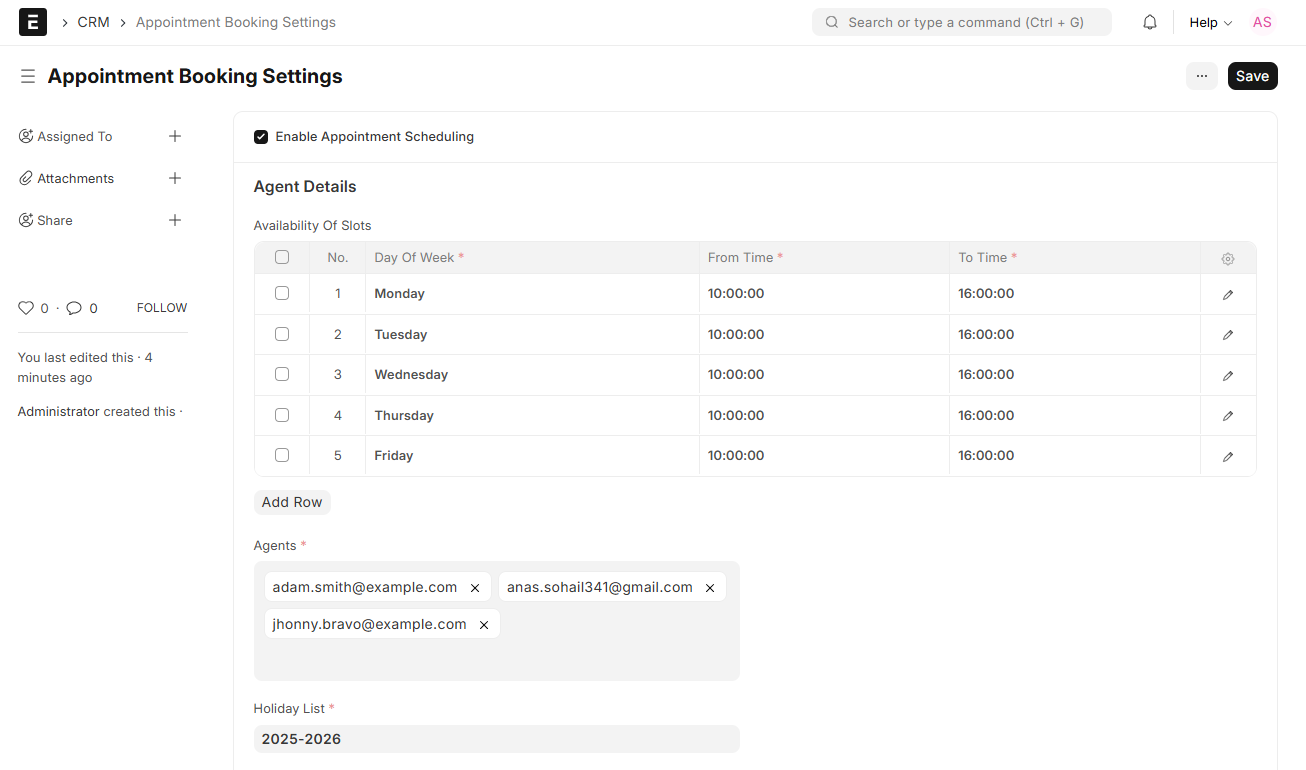
Task: Click Monday's From Time 10:00:00 cell
Action: pos(824,294)
